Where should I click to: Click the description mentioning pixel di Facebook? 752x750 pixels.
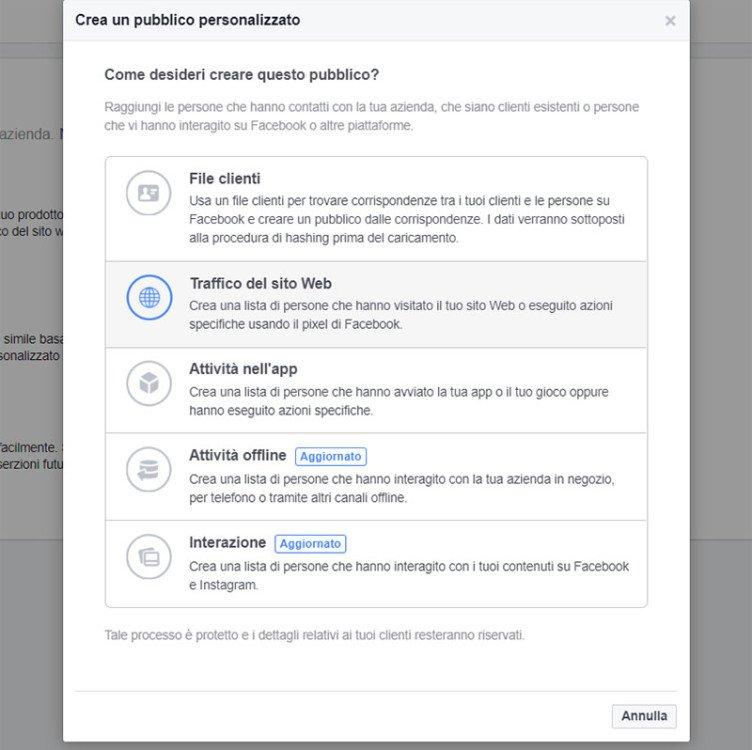400,315
